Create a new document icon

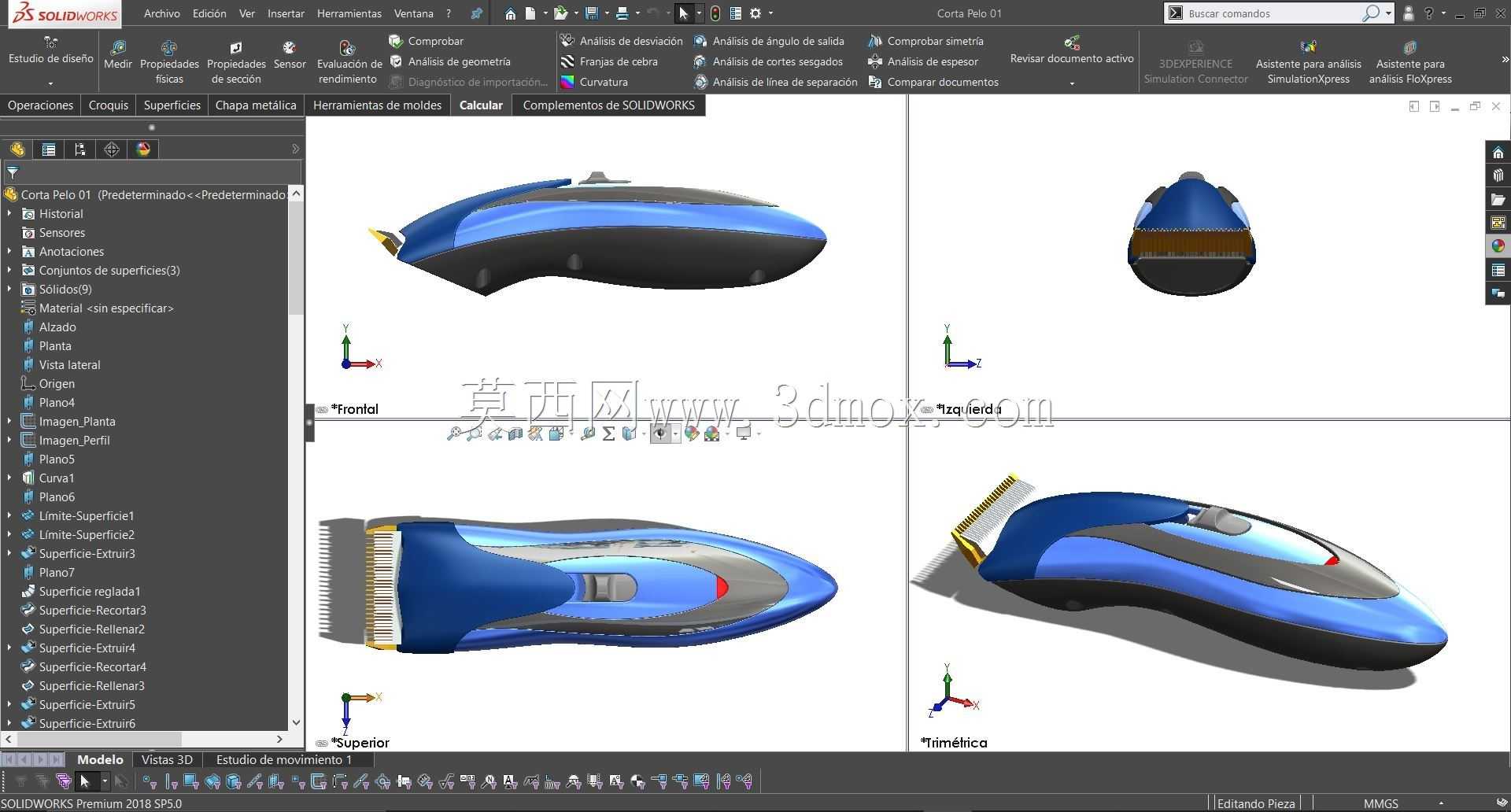[530, 13]
